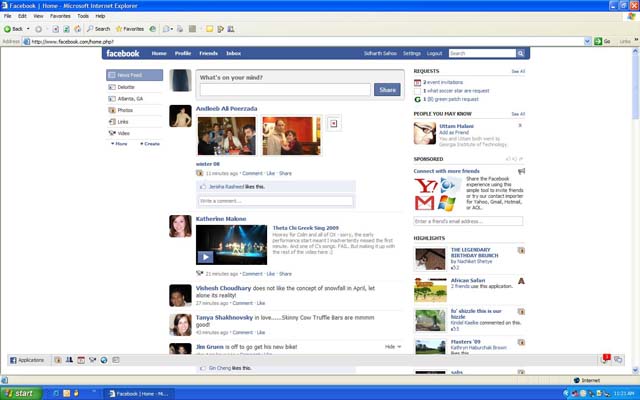Open the Hide dropdown on Jim Gruen's post
The image size is (640, 400).
[393, 347]
